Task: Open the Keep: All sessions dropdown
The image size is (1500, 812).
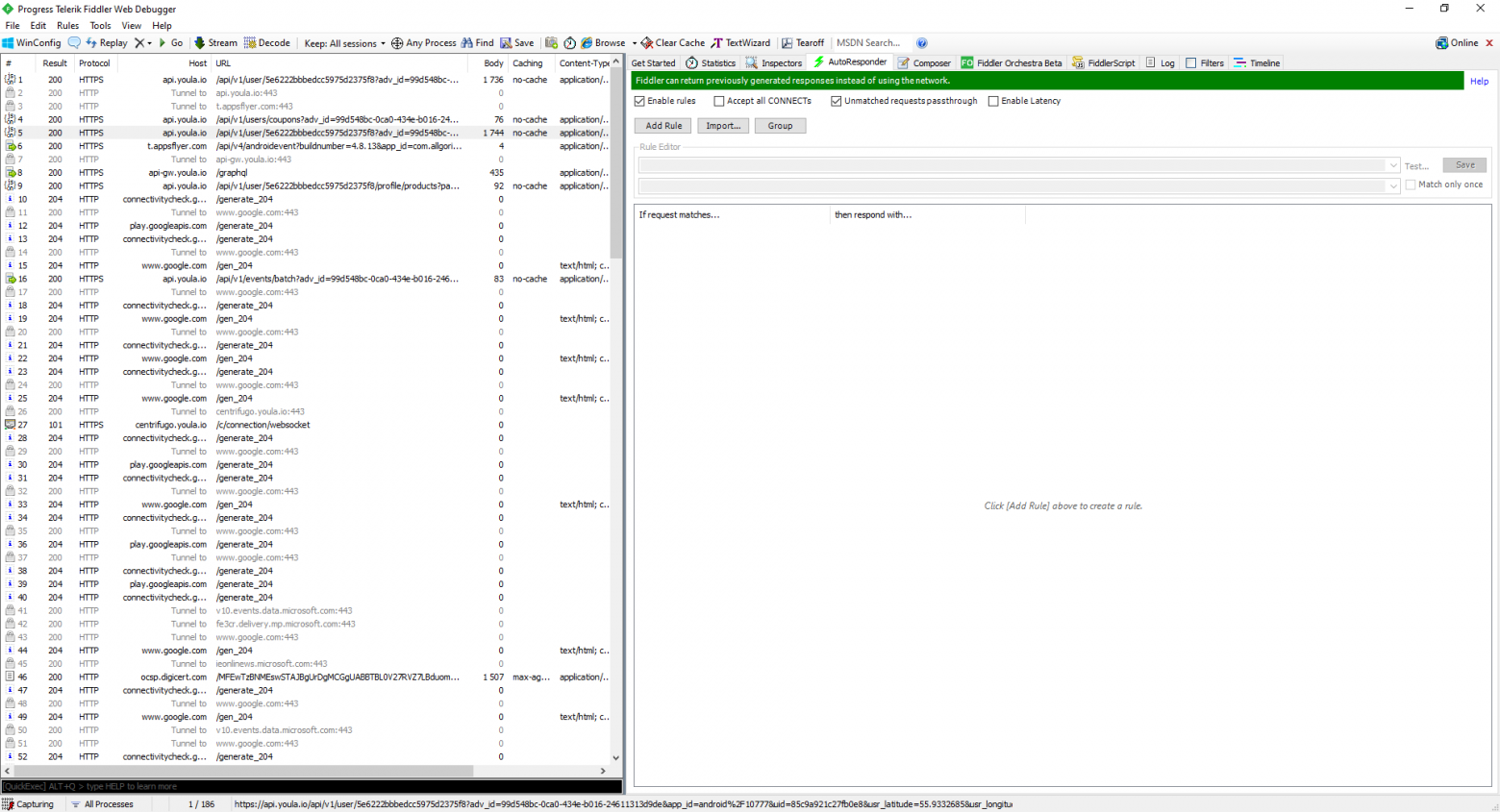Action: coord(344,43)
